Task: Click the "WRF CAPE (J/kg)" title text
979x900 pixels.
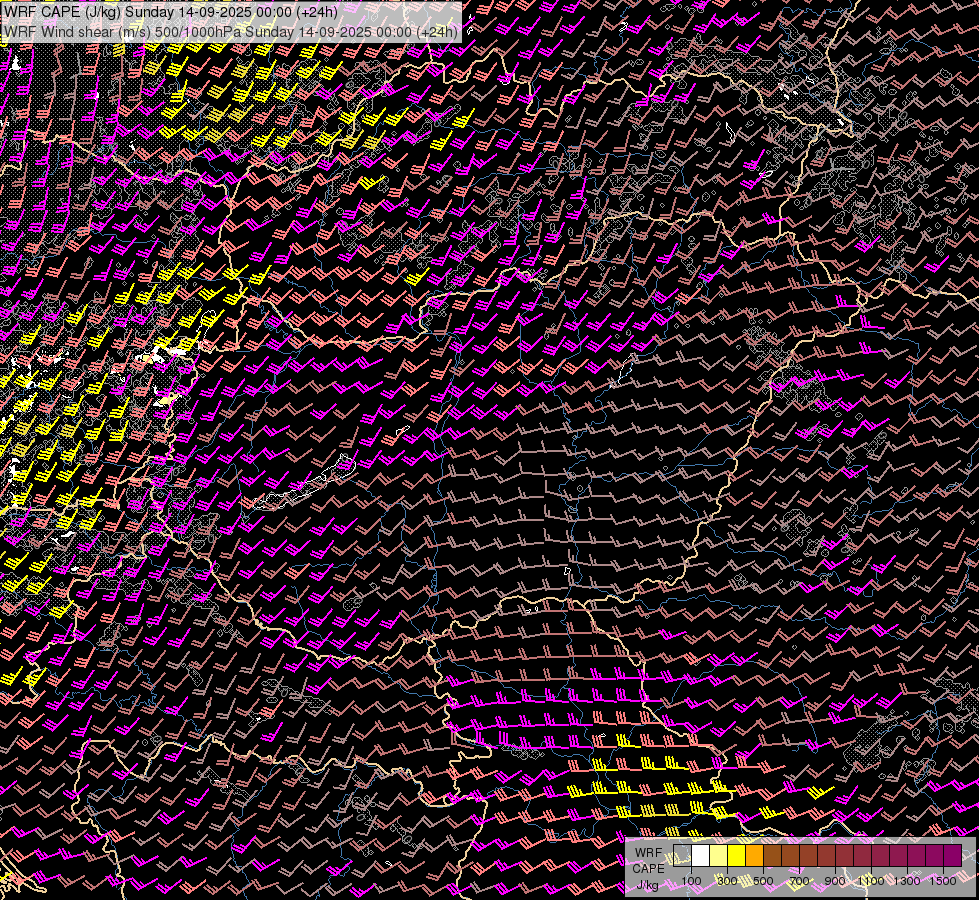Action: [60, 12]
